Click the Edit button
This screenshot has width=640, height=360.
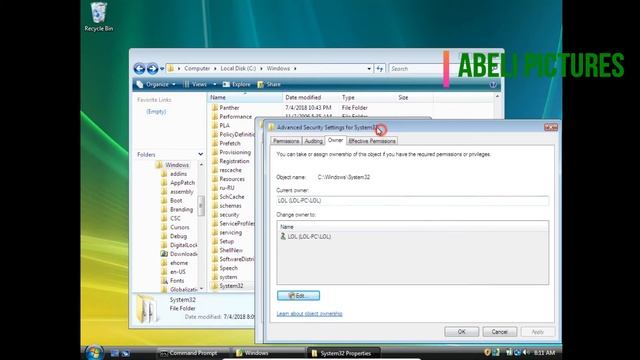pyautogui.click(x=298, y=296)
